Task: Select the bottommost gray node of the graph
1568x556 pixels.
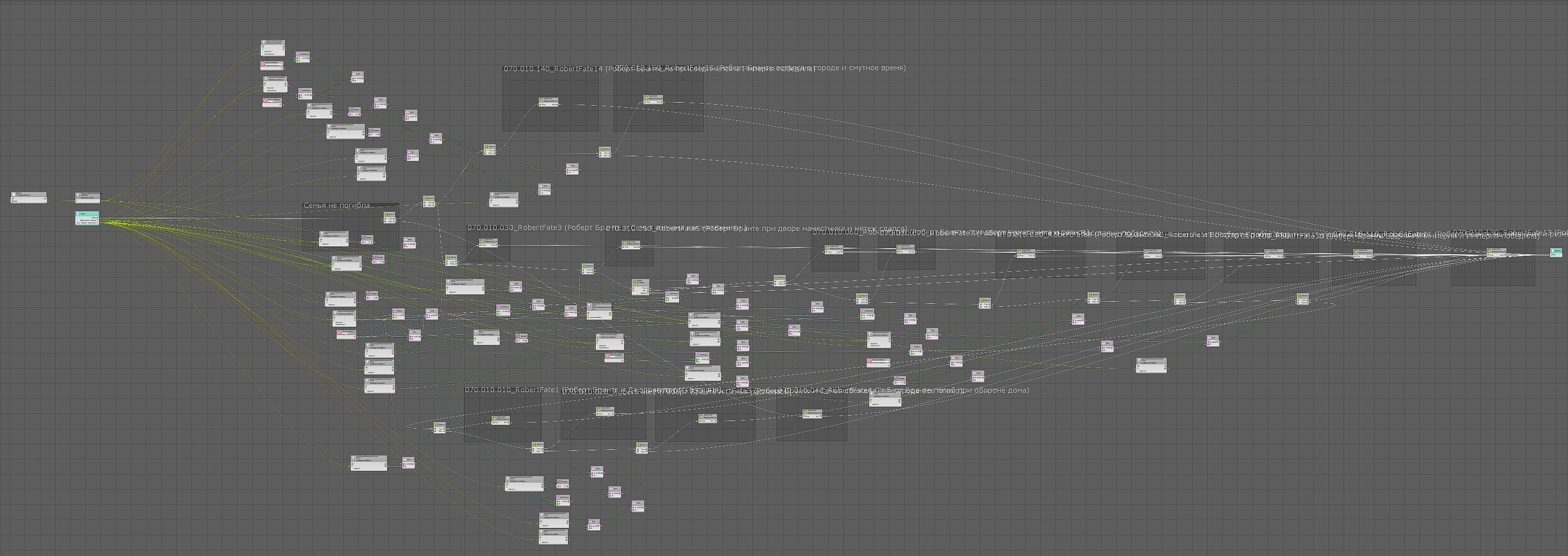Action: (553, 537)
